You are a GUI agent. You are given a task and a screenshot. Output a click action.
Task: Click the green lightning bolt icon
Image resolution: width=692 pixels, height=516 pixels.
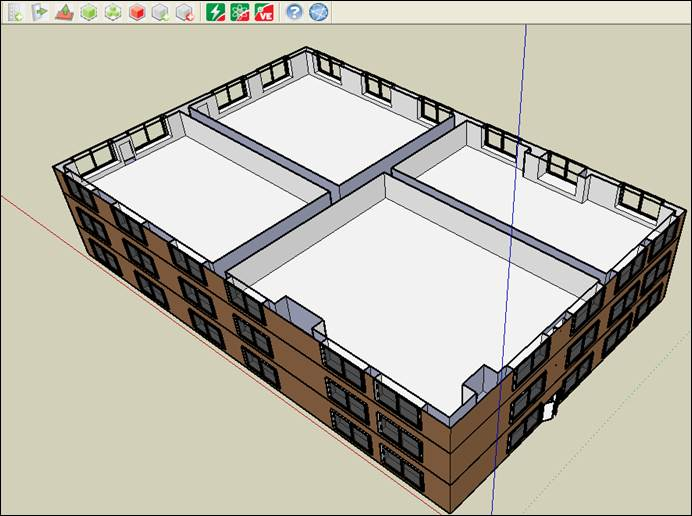(x=216, y=13)
